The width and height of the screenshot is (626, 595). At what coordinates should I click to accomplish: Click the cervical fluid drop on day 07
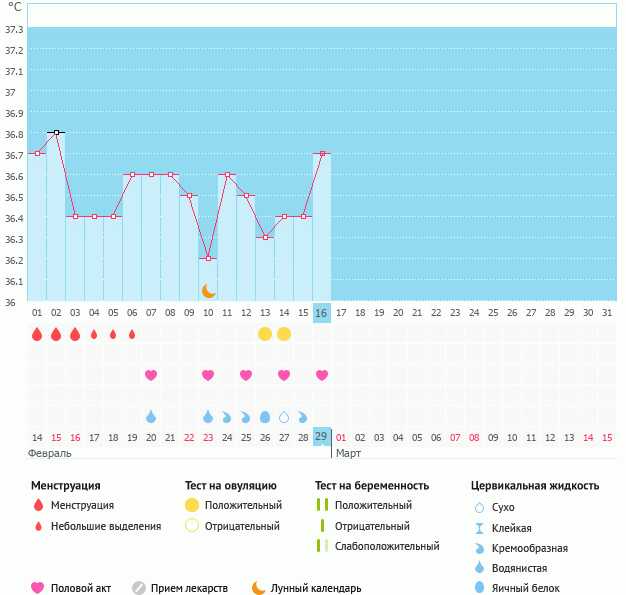tap(151, 416)
